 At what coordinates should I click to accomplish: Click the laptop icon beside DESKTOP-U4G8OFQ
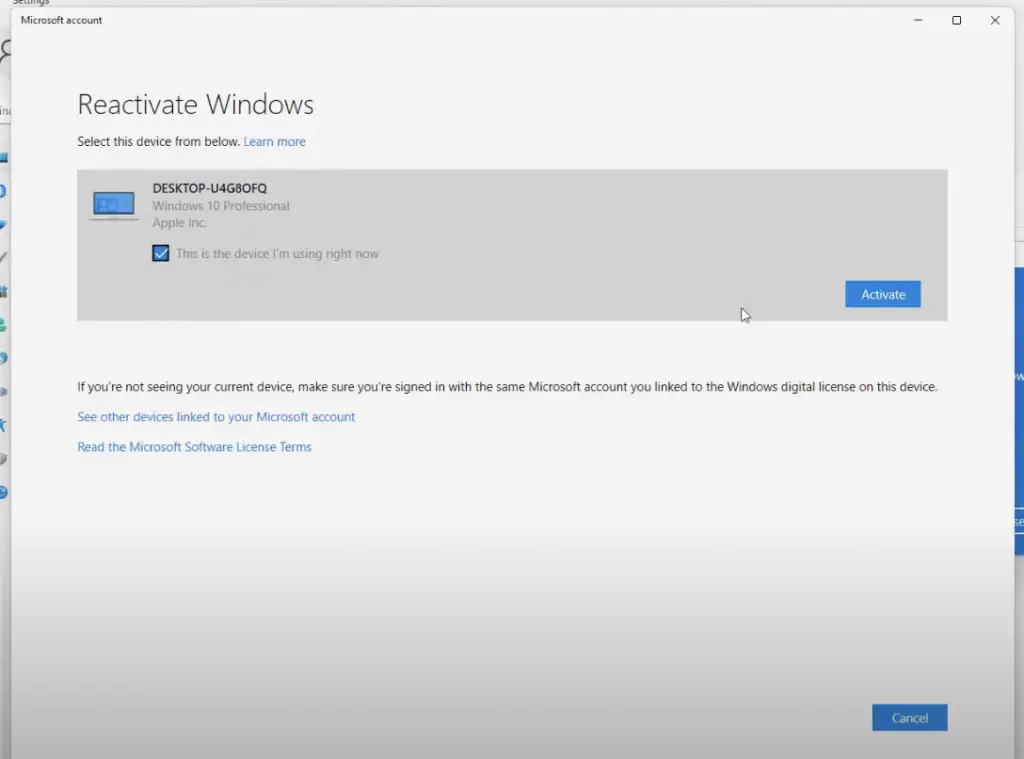pos(113,203)
